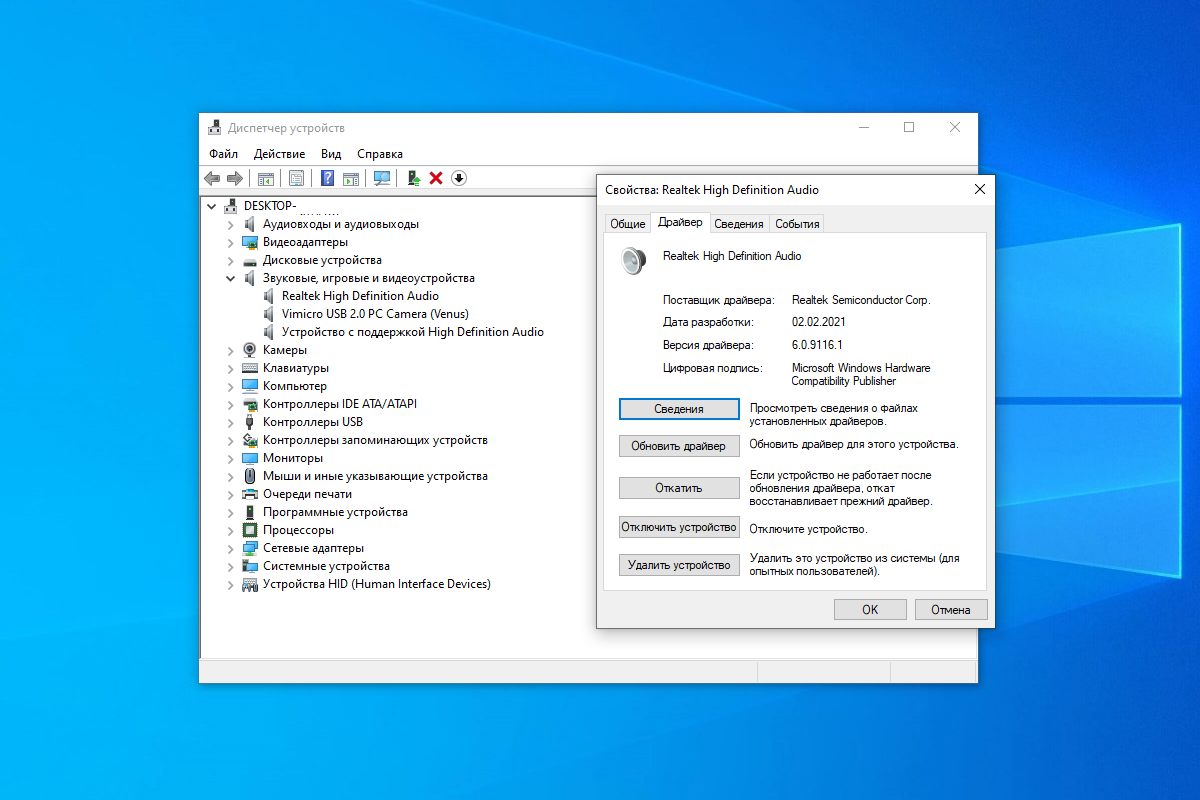
Task: Open the Файл menu
Action: click(x=224, y=154)
